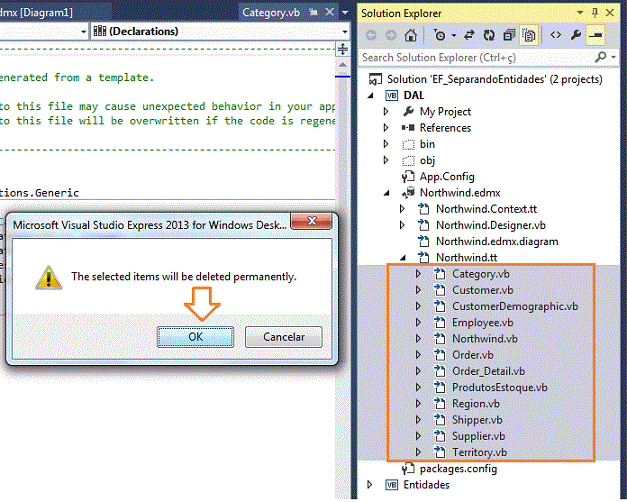Screen dimensions: 627x502
Task: Select Shipper.vb file
Action: coord(477,420)
